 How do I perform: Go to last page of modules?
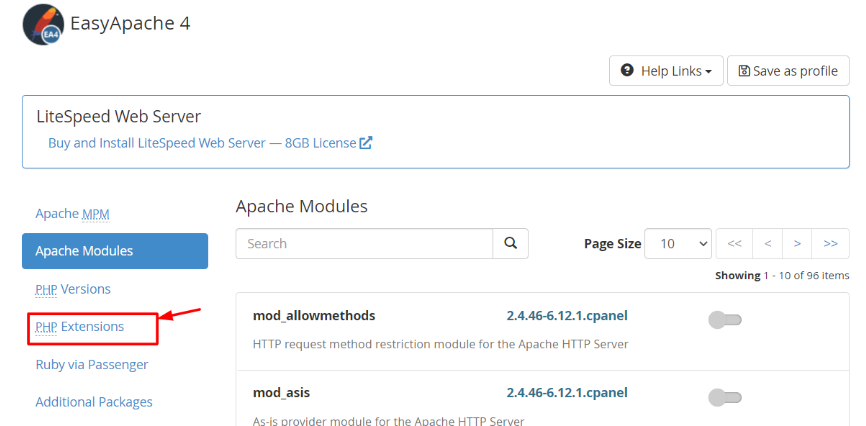point(831,244)
